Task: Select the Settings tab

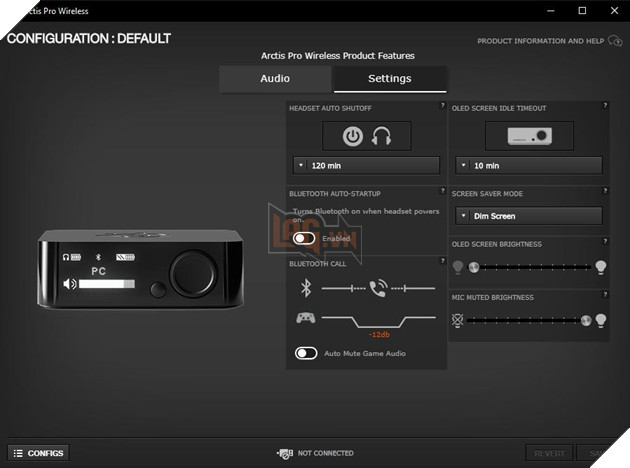Action: tap(390, 79)
